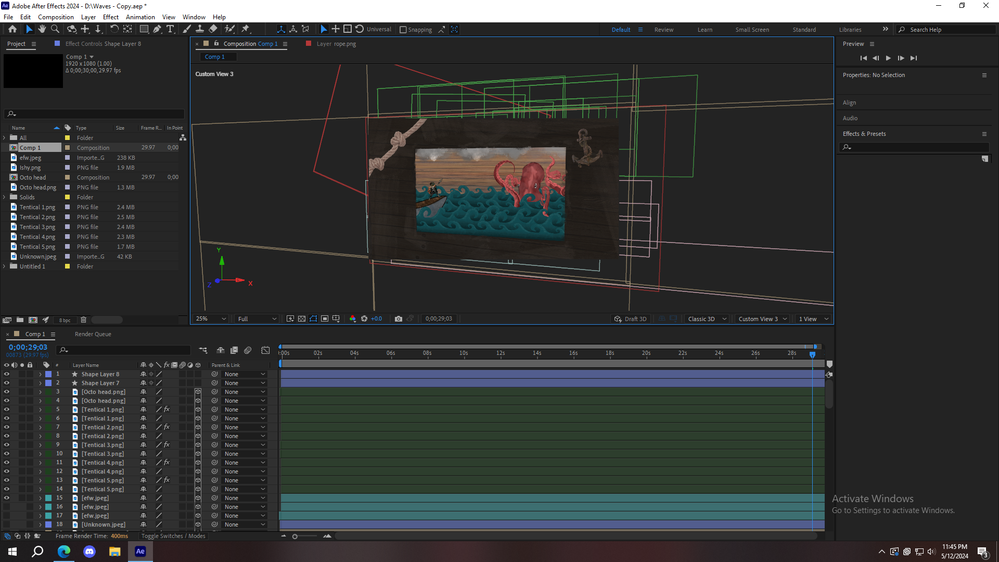Select the Roto Brush tool
This screenshot has width=999, height=562.
tap(229, 29)
